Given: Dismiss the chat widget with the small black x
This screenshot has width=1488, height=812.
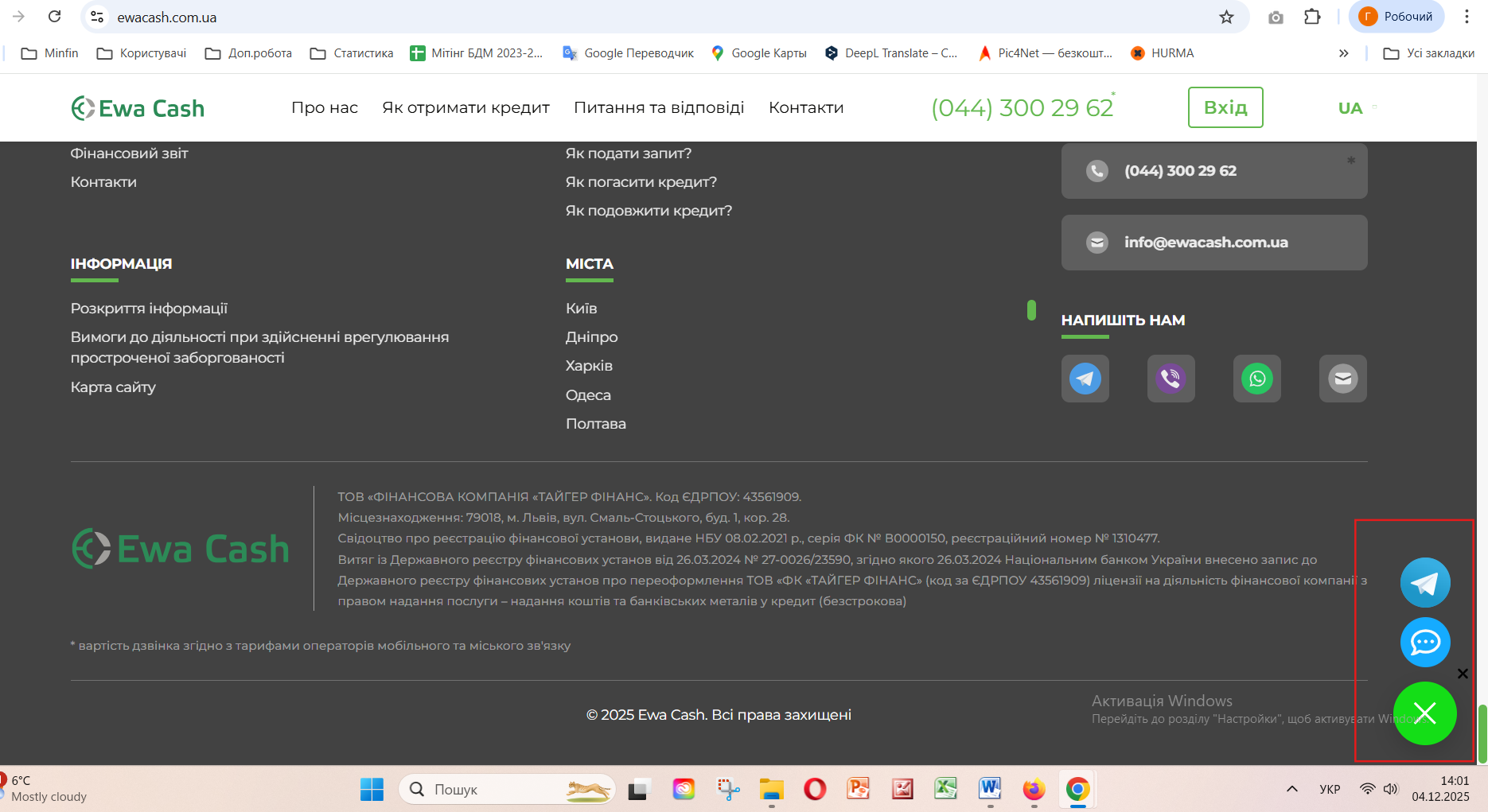Looking at the screenshot, I should [x=1463, y=674].
